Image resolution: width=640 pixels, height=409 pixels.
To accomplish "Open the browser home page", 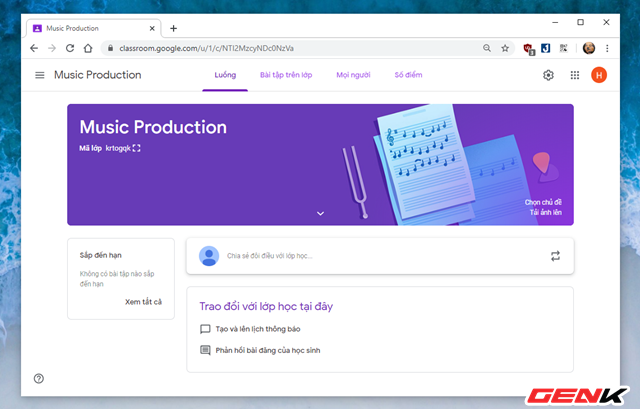I will point(88,48).
